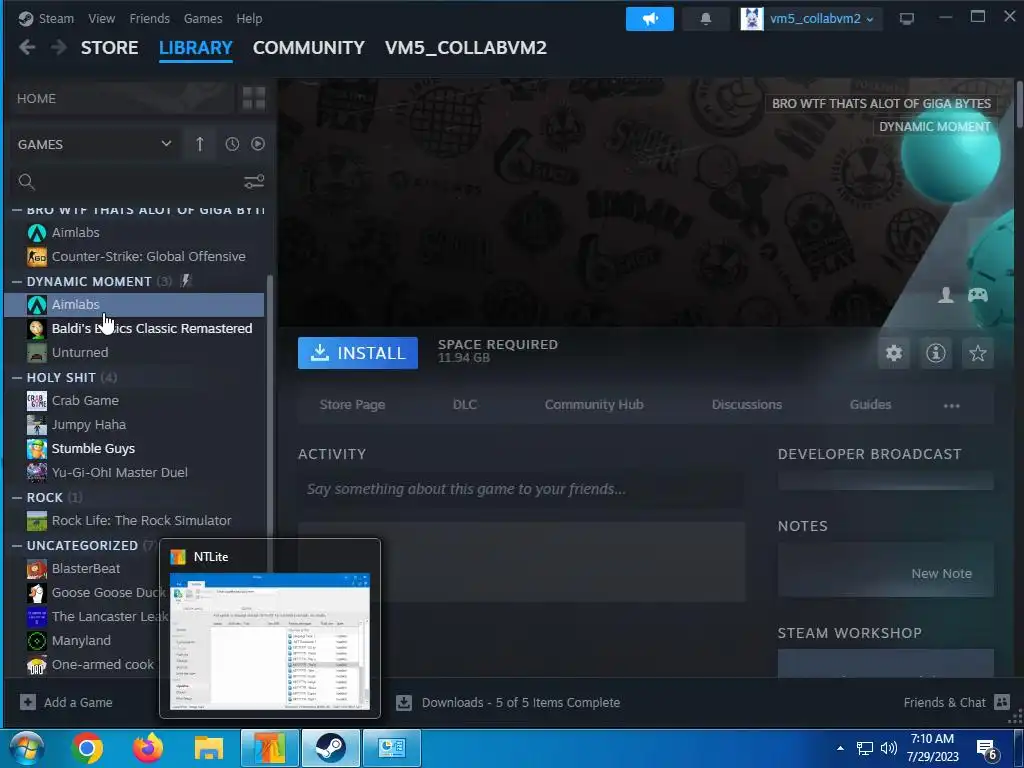This screenshot has width=1024, height=768.
Task: Select Crab Game
Action: coord(134,400)
